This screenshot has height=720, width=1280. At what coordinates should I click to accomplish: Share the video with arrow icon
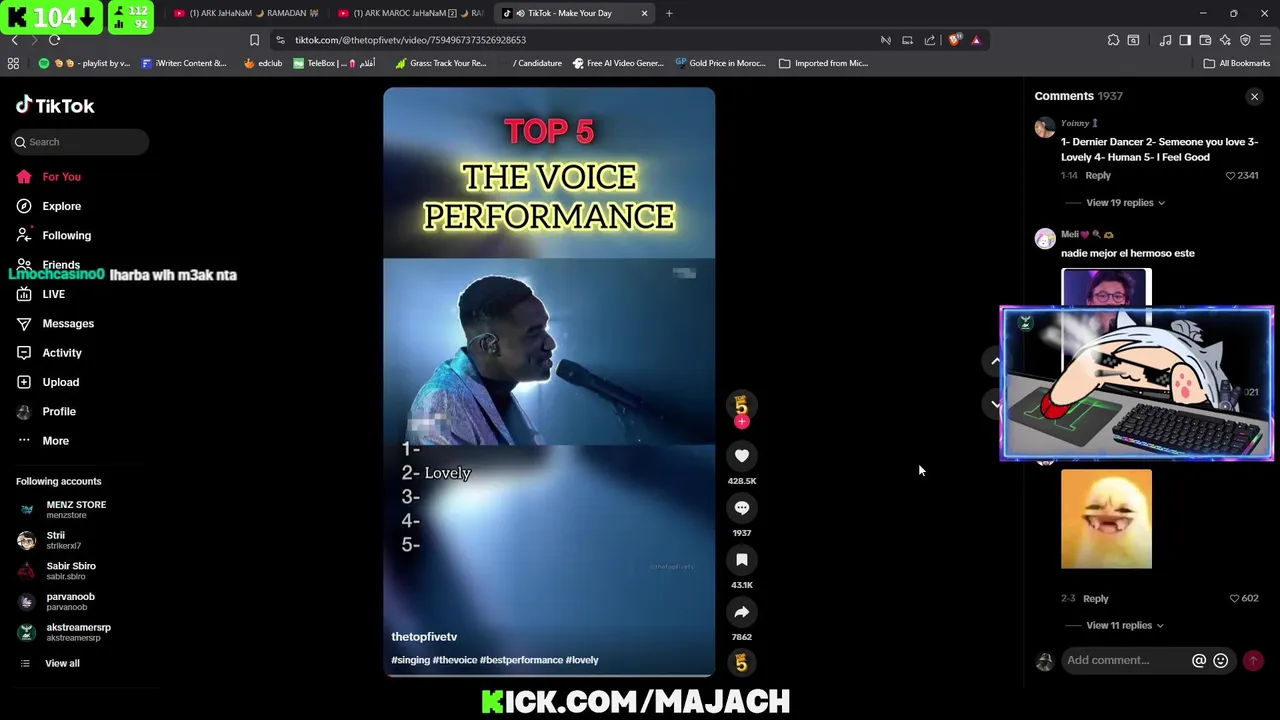tap(742, 612)
